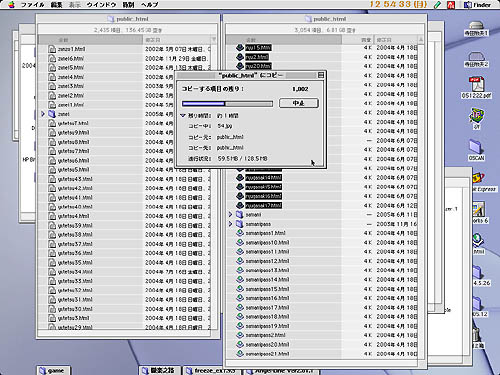Image resolution: width=500 pixels, height=375 pixels.
Task: Select the samaripass1.html file icon
Action: (240, 233)
